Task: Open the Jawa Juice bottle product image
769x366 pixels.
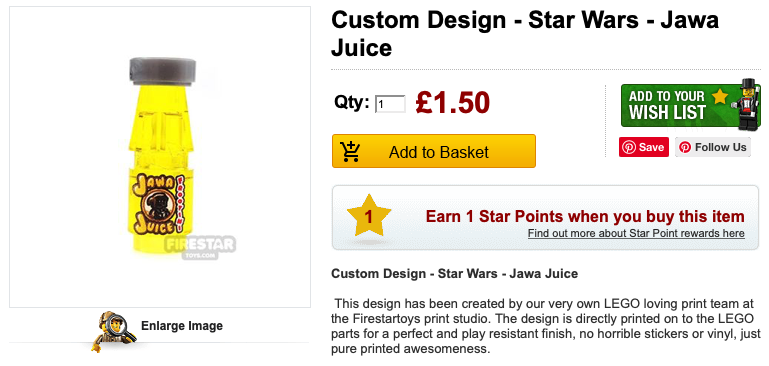Action: click(x=160, y=157)
